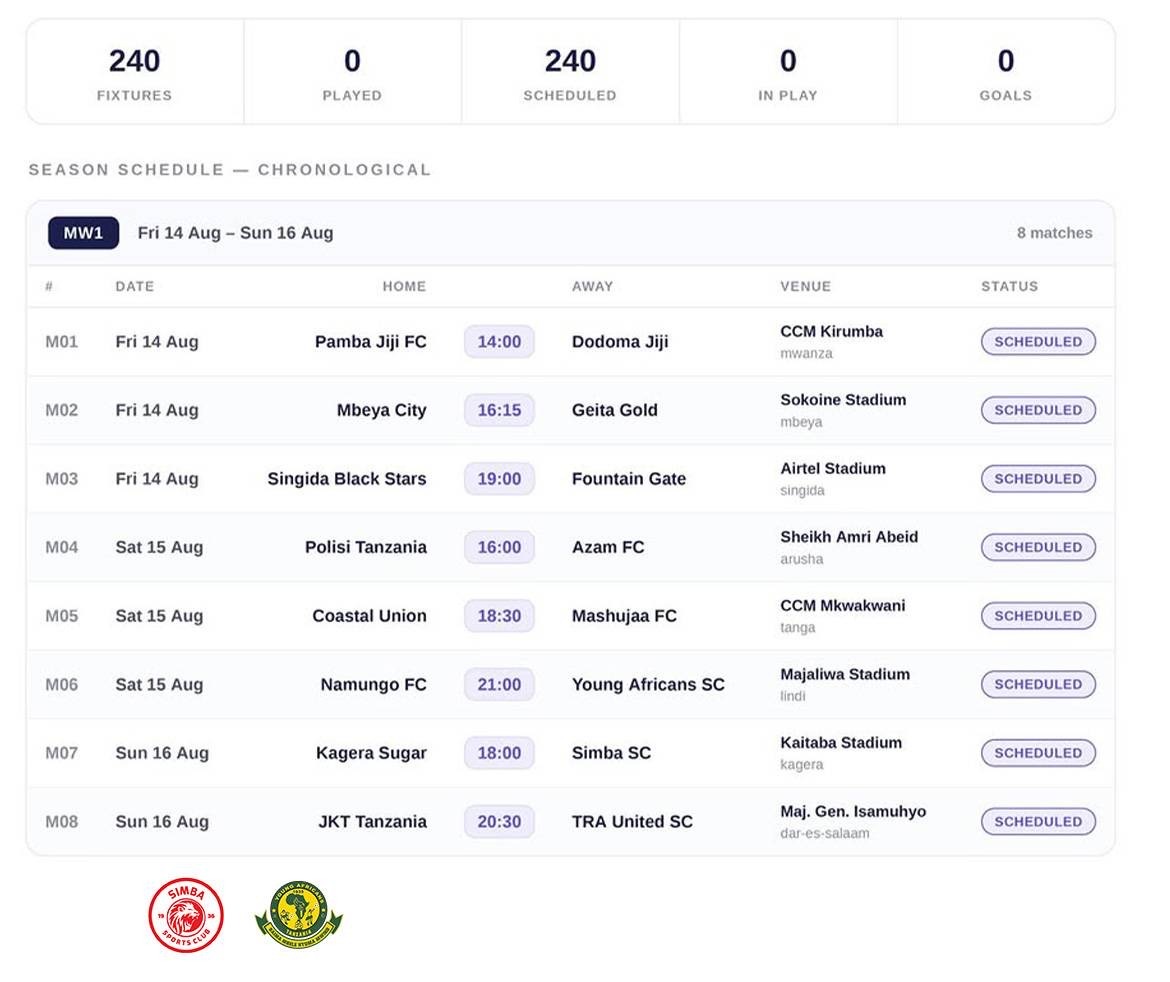Click Scheduled badge on Polisi Tanzania match
1170x982 pixels.
(1038, 547)
